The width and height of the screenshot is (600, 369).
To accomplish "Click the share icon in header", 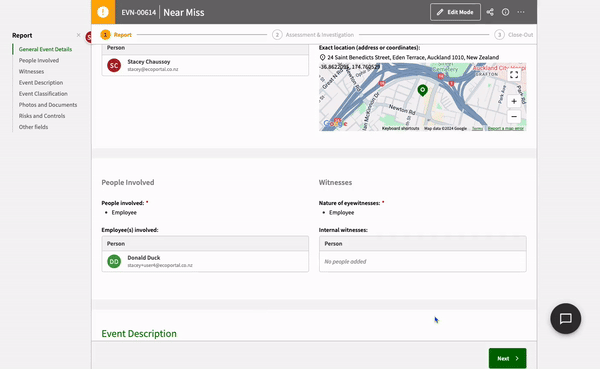I will (x=490, y=12).
